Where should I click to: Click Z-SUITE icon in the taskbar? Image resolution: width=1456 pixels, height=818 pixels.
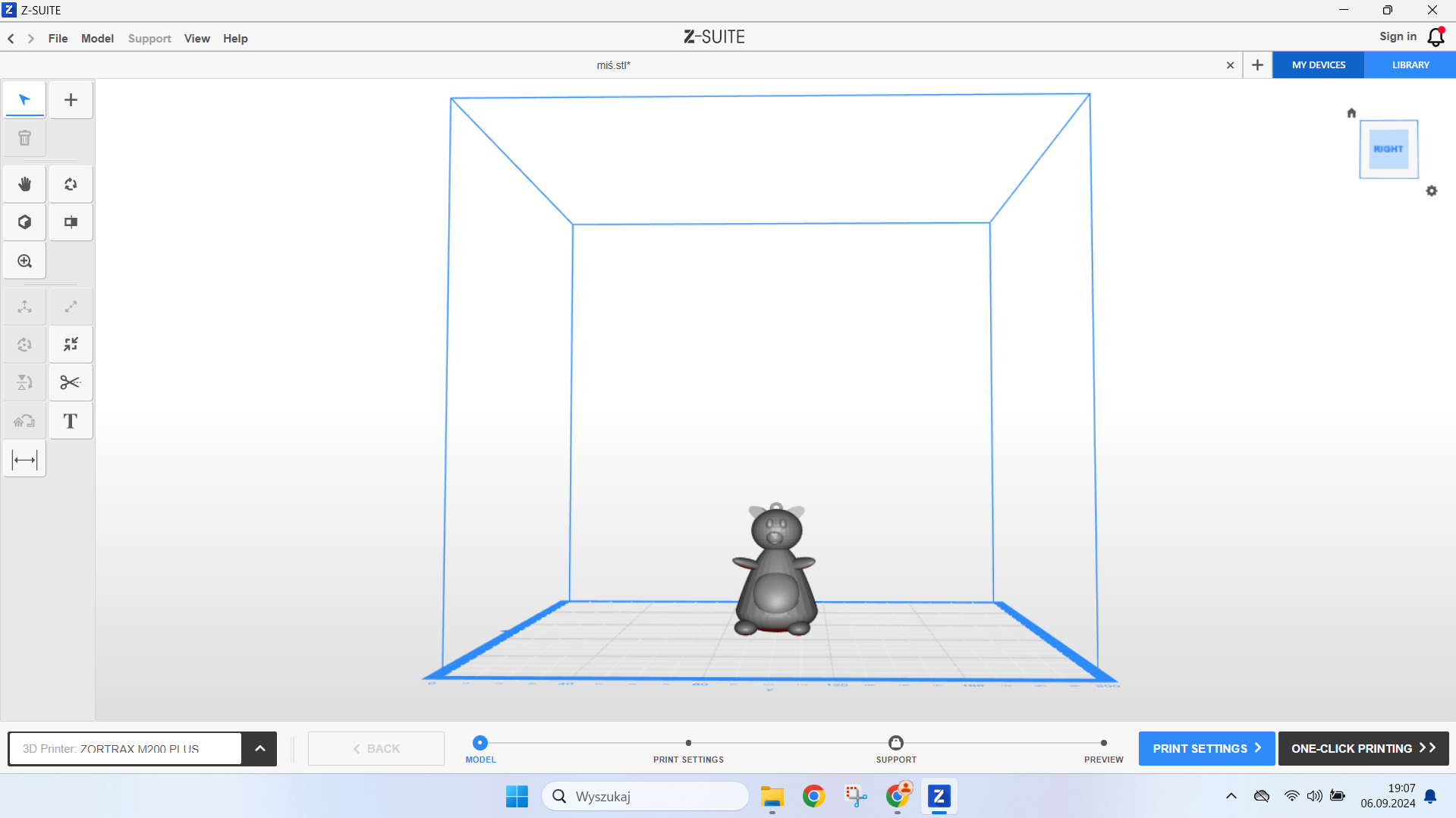(x=939, y=797)
